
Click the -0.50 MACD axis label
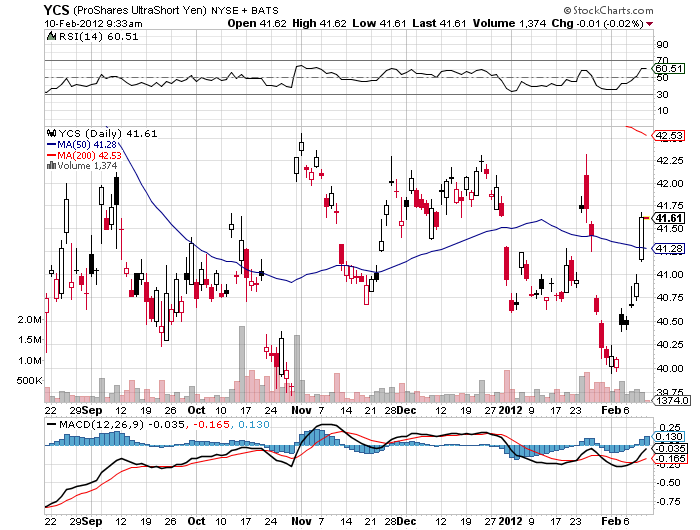668,483
